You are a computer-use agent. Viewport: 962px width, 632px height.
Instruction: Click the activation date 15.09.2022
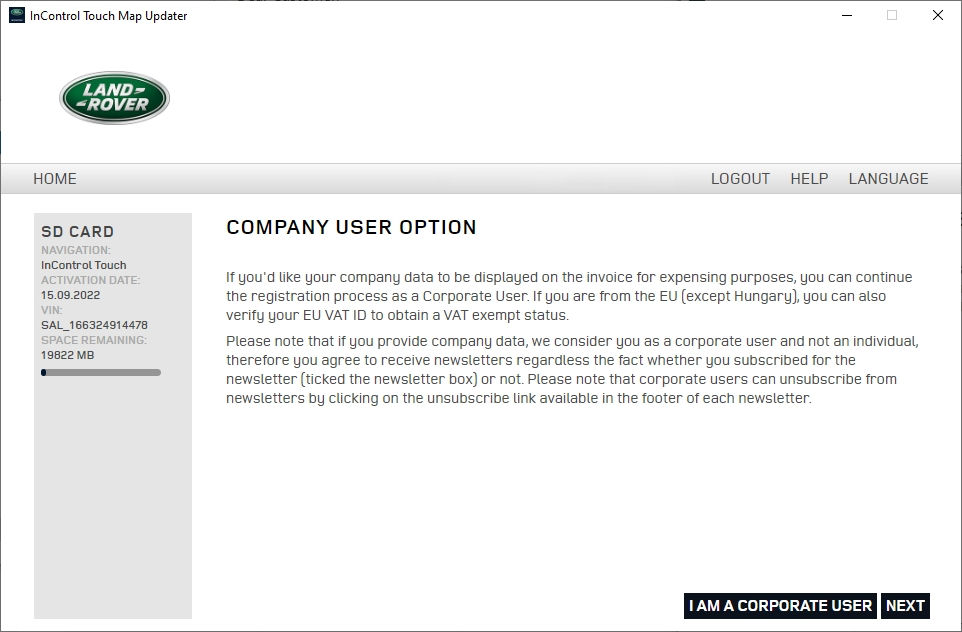point(70,295)
